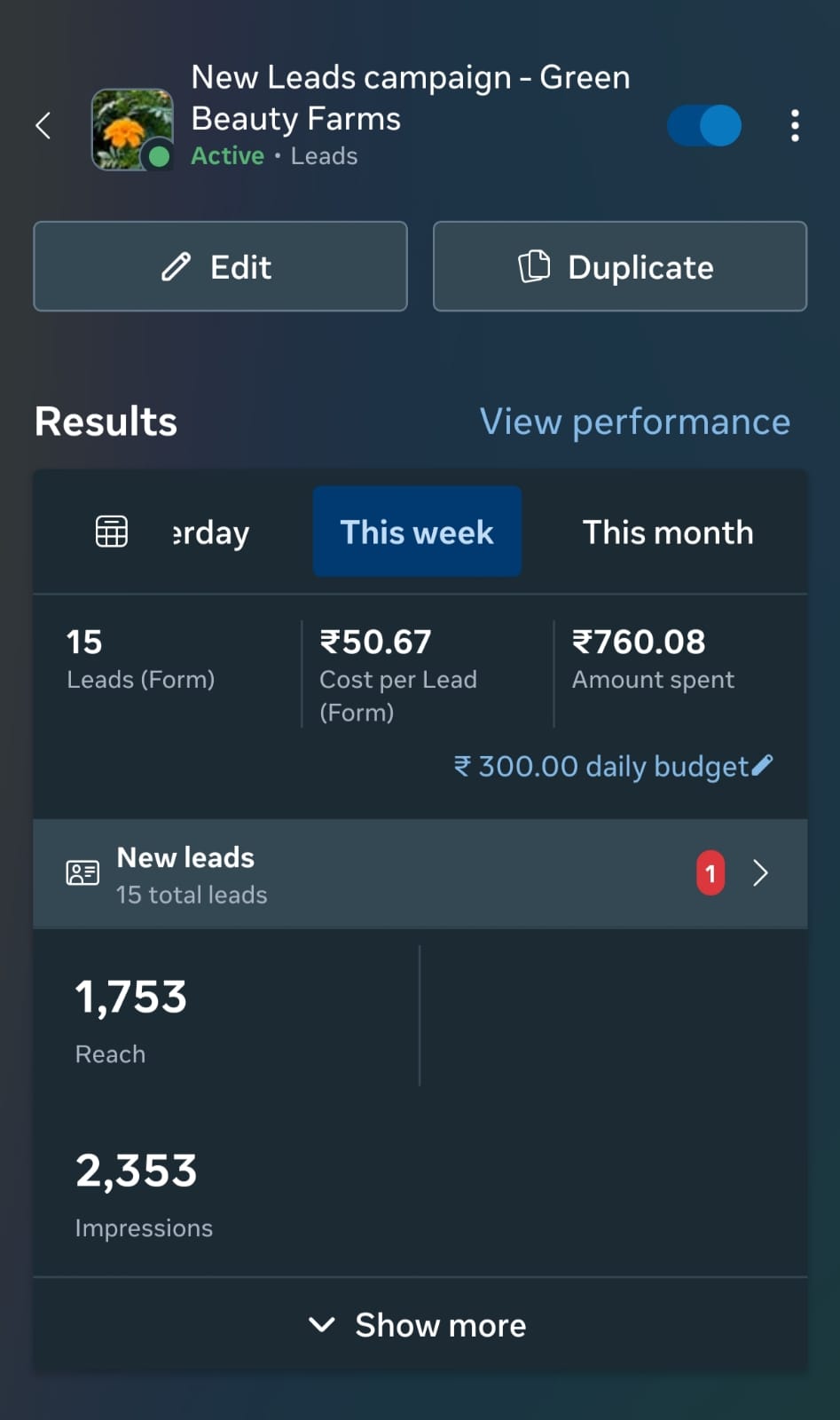This screenshot has width=840, height=1420.
Task: Toggle the campaign active switch off
Action: click(x=704, y=126)
